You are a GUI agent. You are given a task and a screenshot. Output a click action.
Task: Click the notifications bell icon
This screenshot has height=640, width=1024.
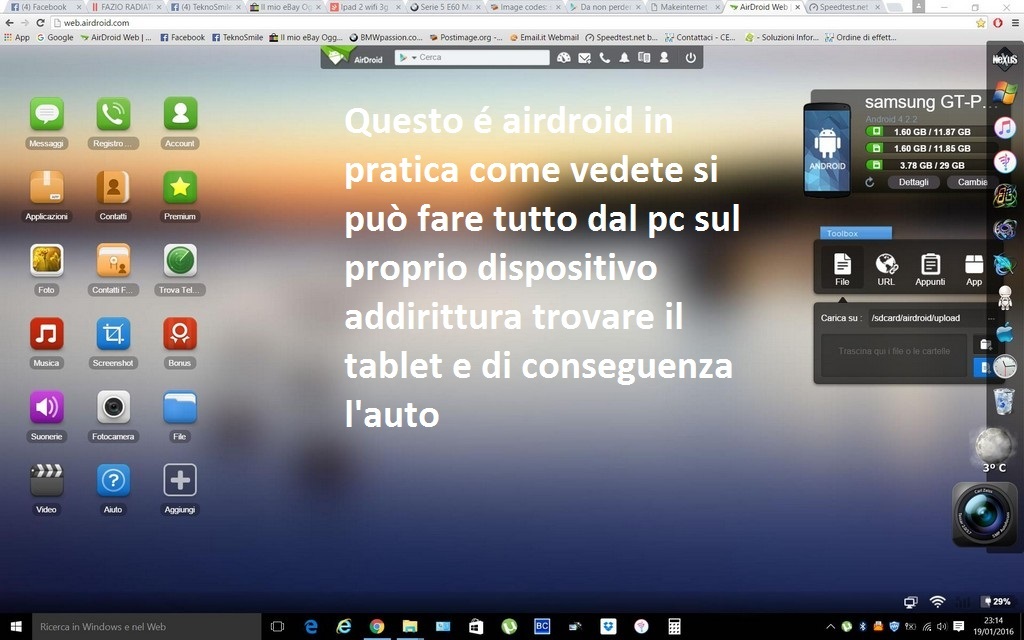(624, 58)
